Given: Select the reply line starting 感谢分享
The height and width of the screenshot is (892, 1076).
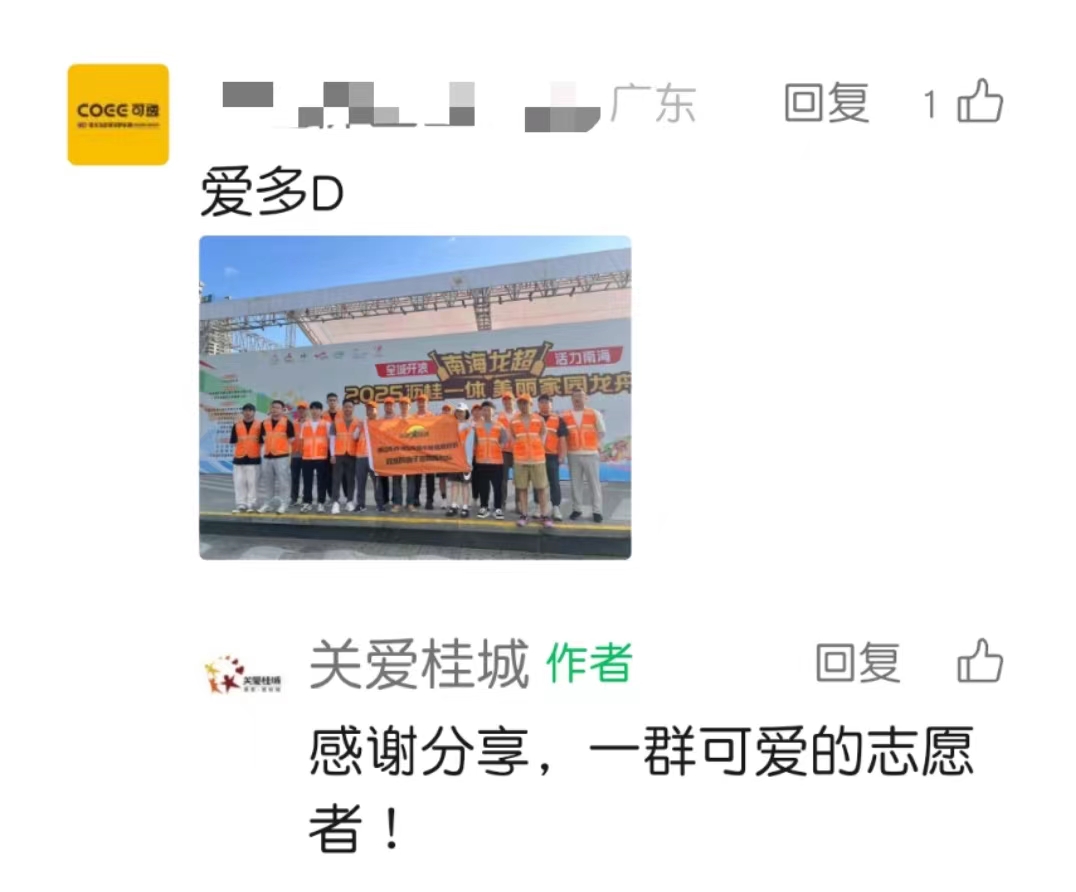Looking at the screenshot, I should pyautogui.click(x=641, y=751).
